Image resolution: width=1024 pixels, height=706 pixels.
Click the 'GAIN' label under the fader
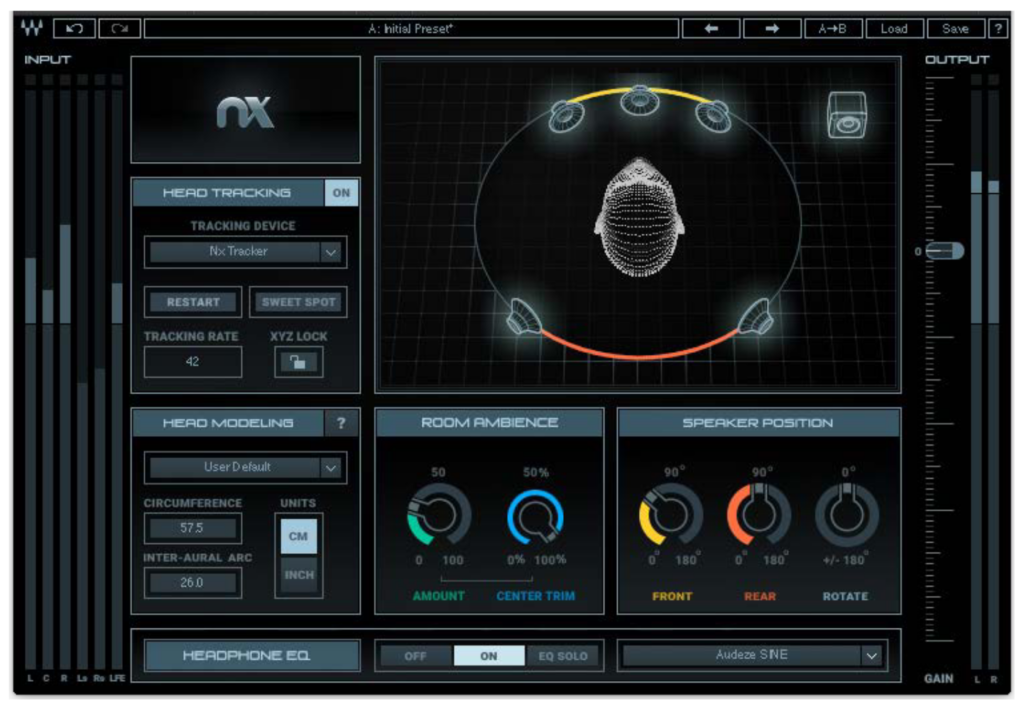tap(938, 679)
